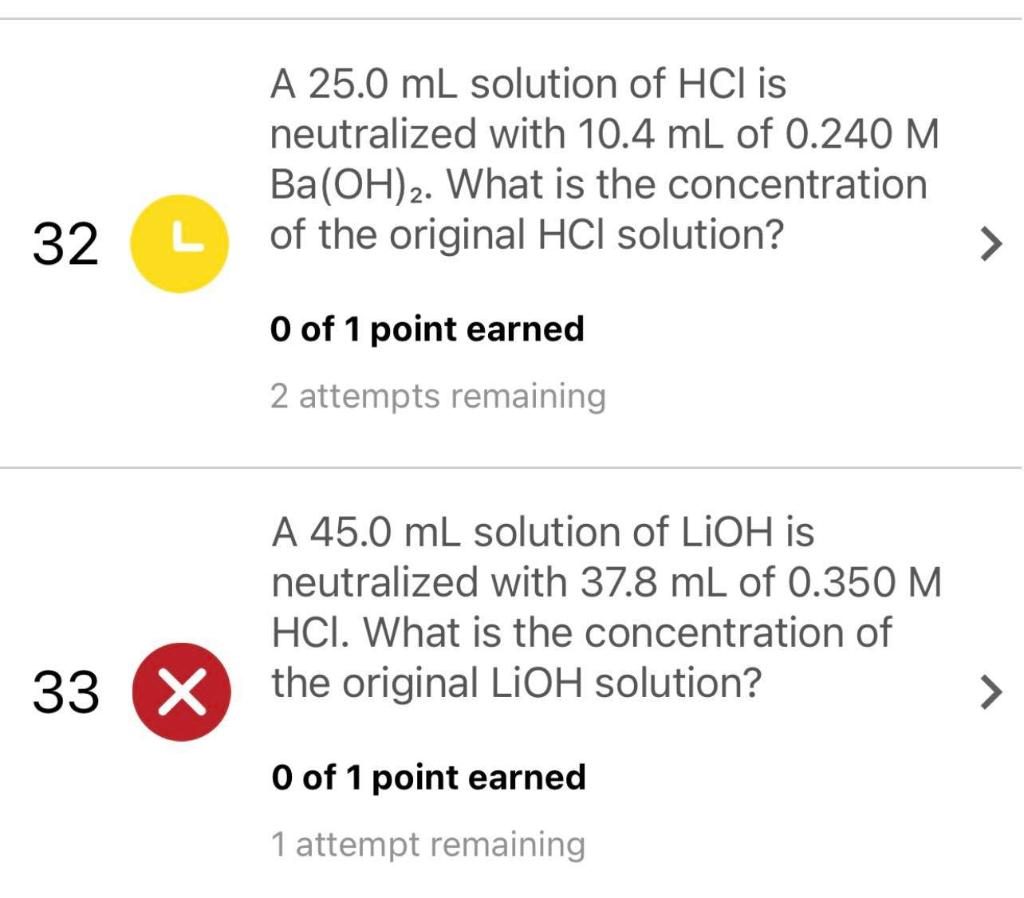Click the '0 of 1 point earned' label under question 32
The image size is (1024, 898).
(428, 328)
